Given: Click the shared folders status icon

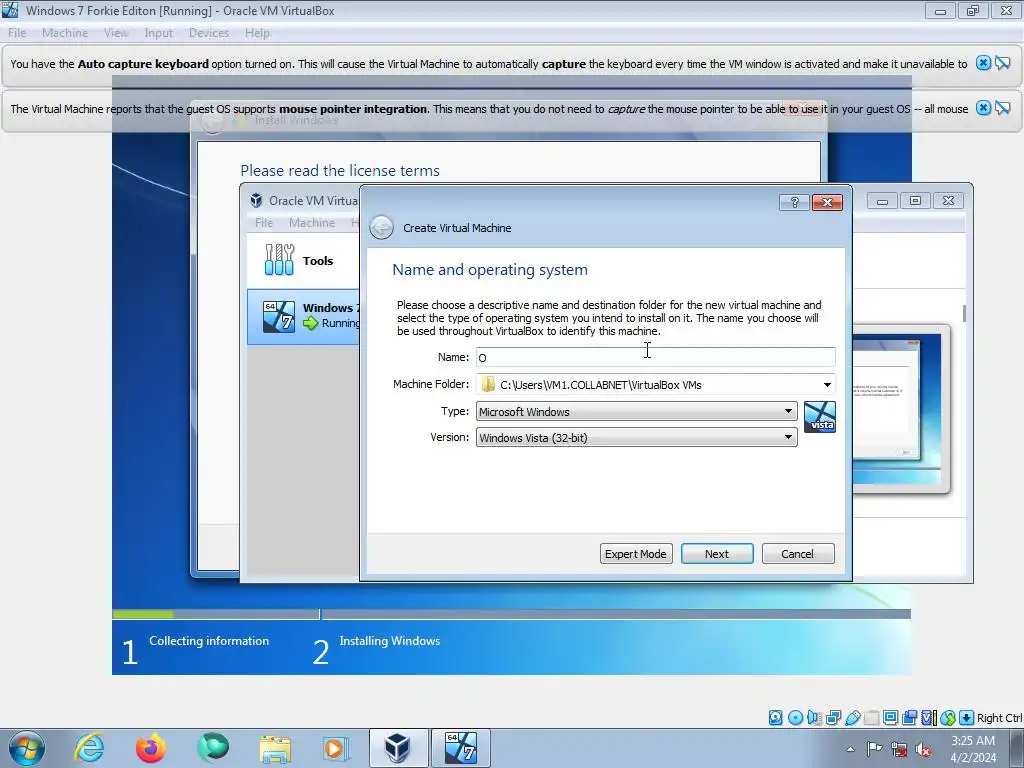Looking at the screenshot, I should tap(871, 718).
